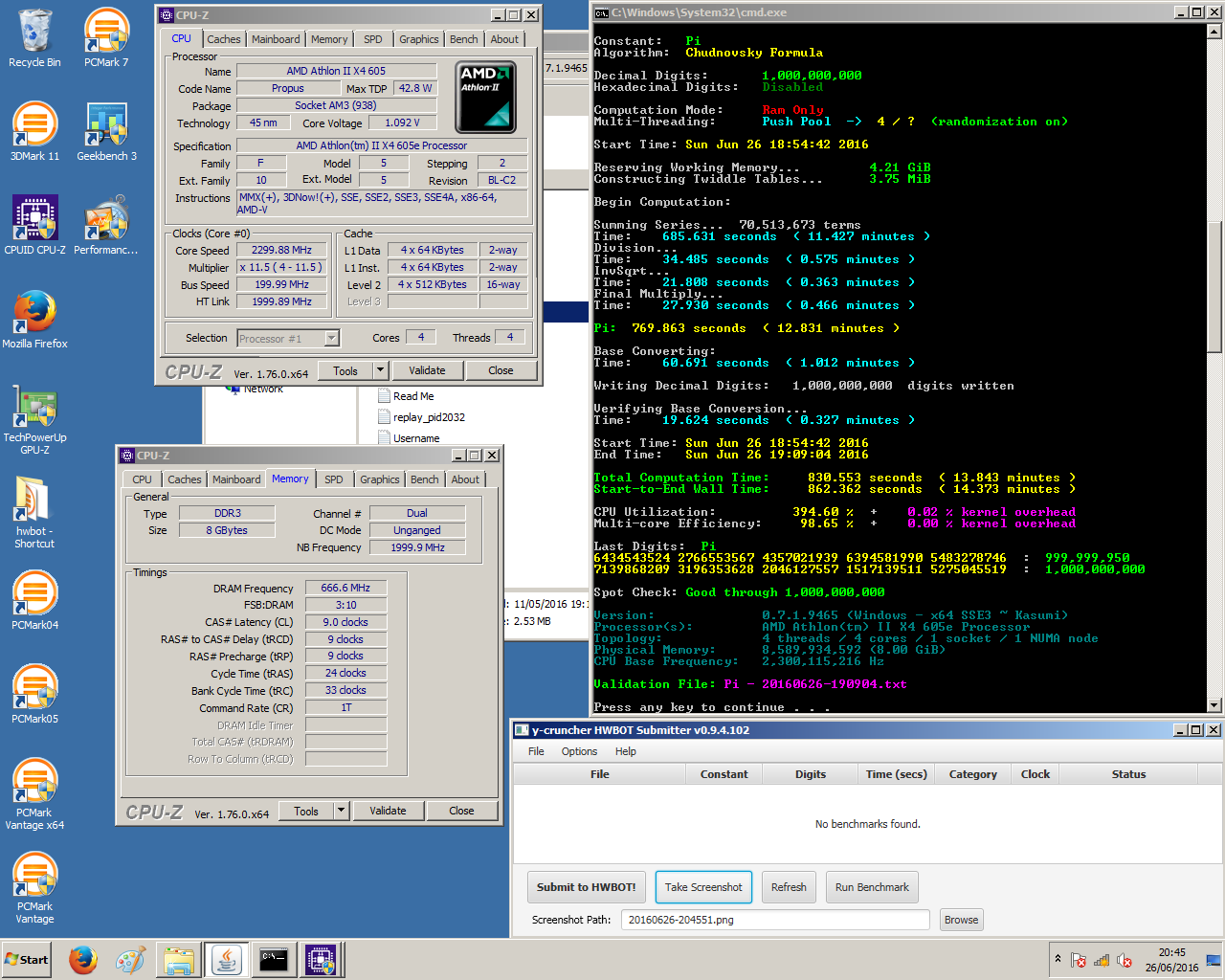This screenshot has height=980, width=1225.
Task: Click Close in the lower CPU-Z window
Action: click(461, 811)
